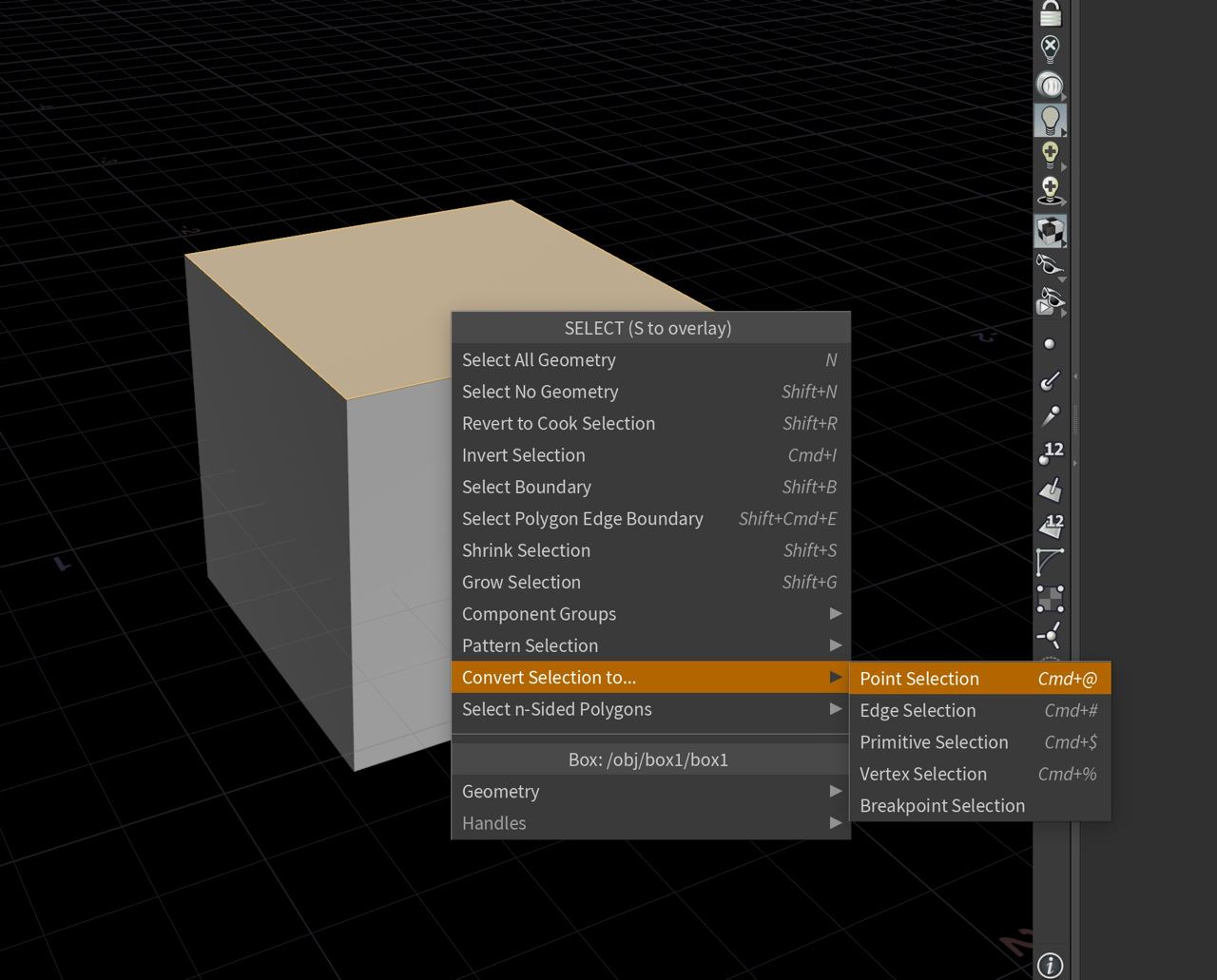Open the info icon at toolbar bottom
This screenshot has width=1217, height=980.
pyautogui.click(x=1050, y=965)
